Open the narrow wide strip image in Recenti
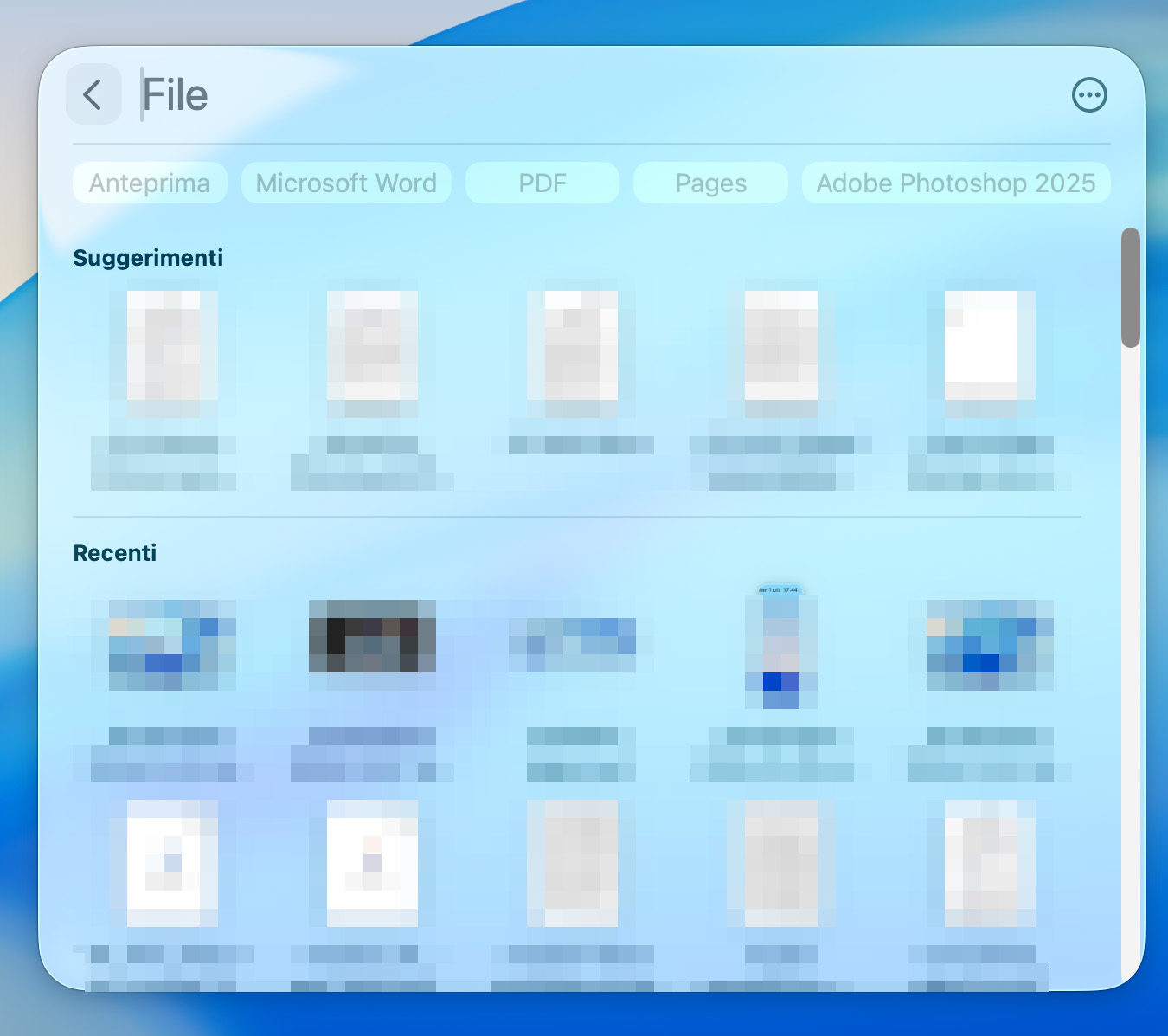1168x1036 pixels. click(573, 645)
